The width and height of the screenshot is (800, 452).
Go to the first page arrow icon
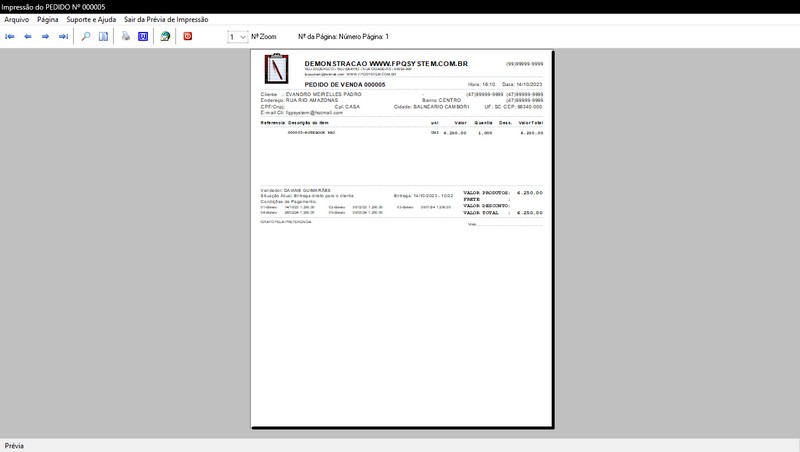[x=10, y=36]
